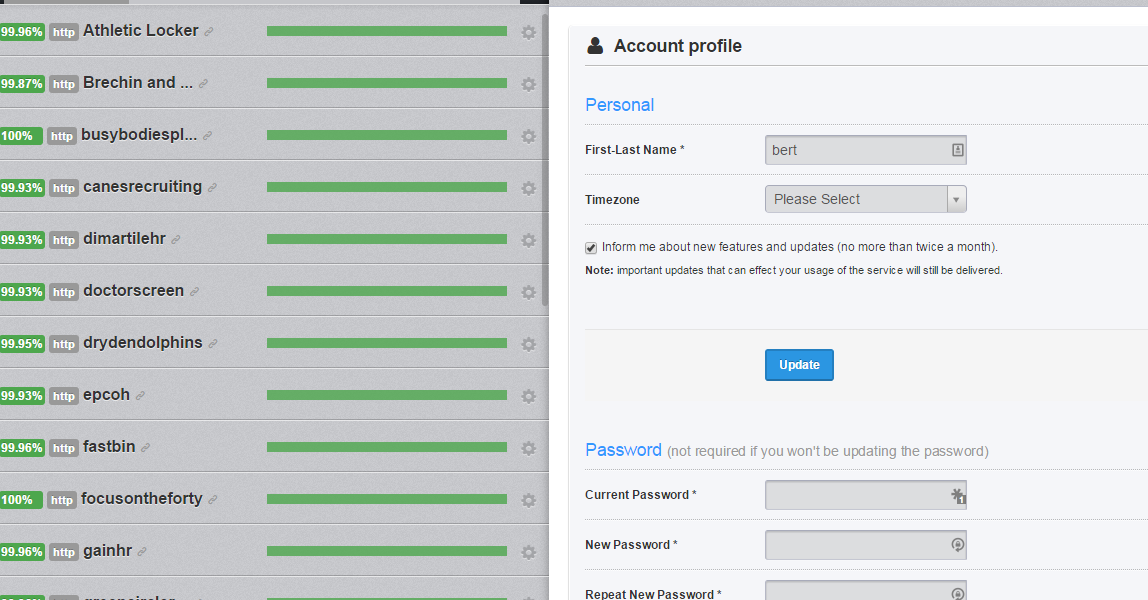1148x600 pixels.
Task: Select the busybodiespl... monitor entry
Action: pyautogui.click(x=139, y=135)
